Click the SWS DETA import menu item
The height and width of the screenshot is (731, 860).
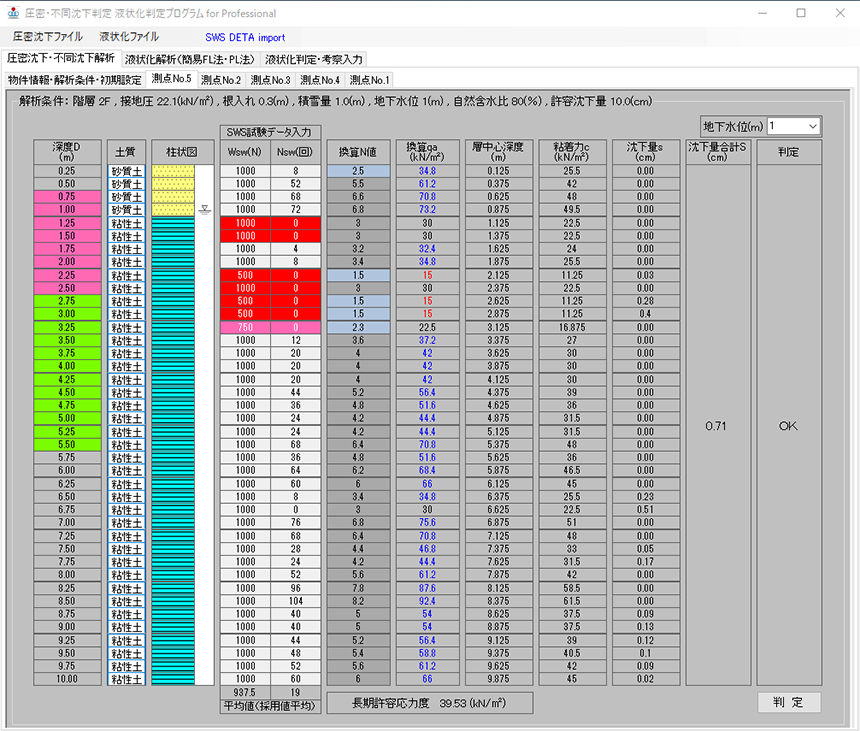click(x=245, y=37)
